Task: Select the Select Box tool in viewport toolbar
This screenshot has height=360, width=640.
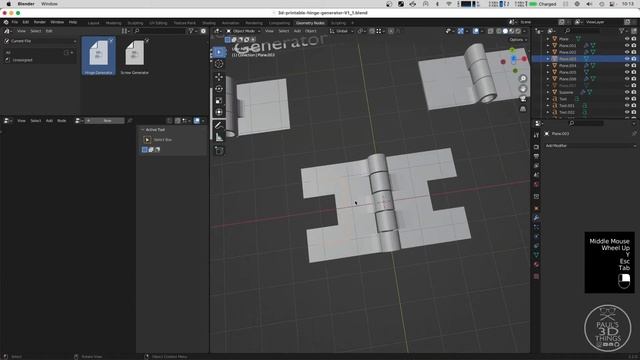Action: 219,52
